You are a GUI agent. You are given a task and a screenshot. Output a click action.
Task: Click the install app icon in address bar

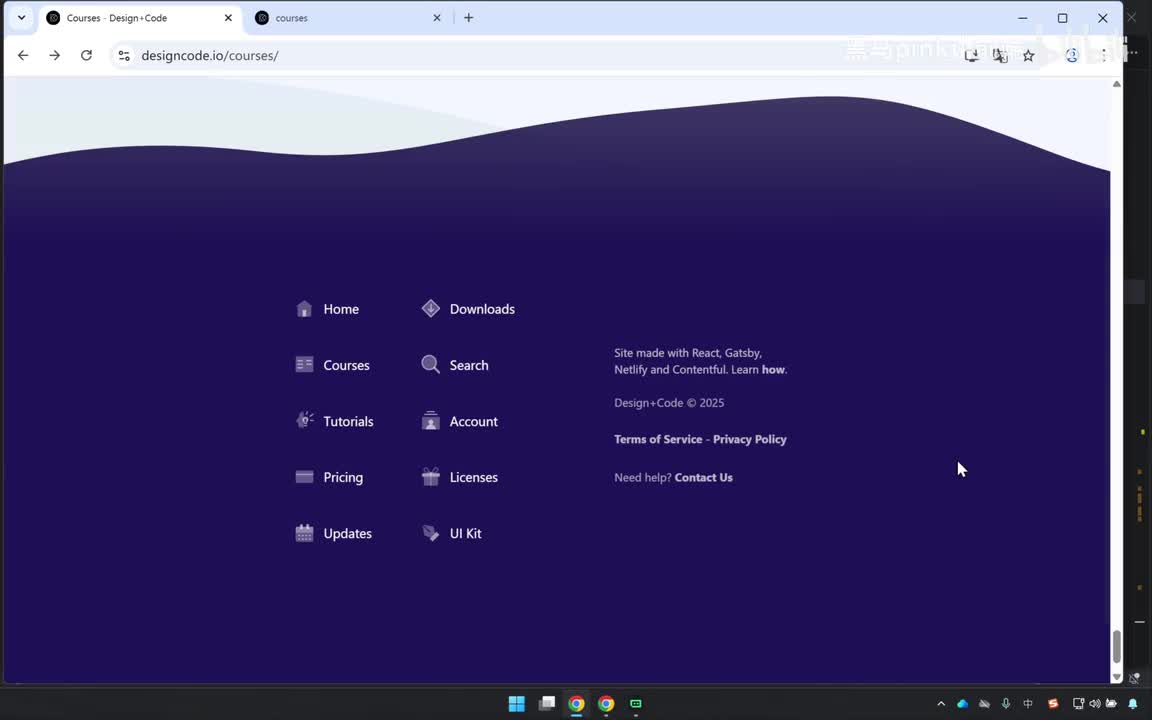(x=971, y=55)
